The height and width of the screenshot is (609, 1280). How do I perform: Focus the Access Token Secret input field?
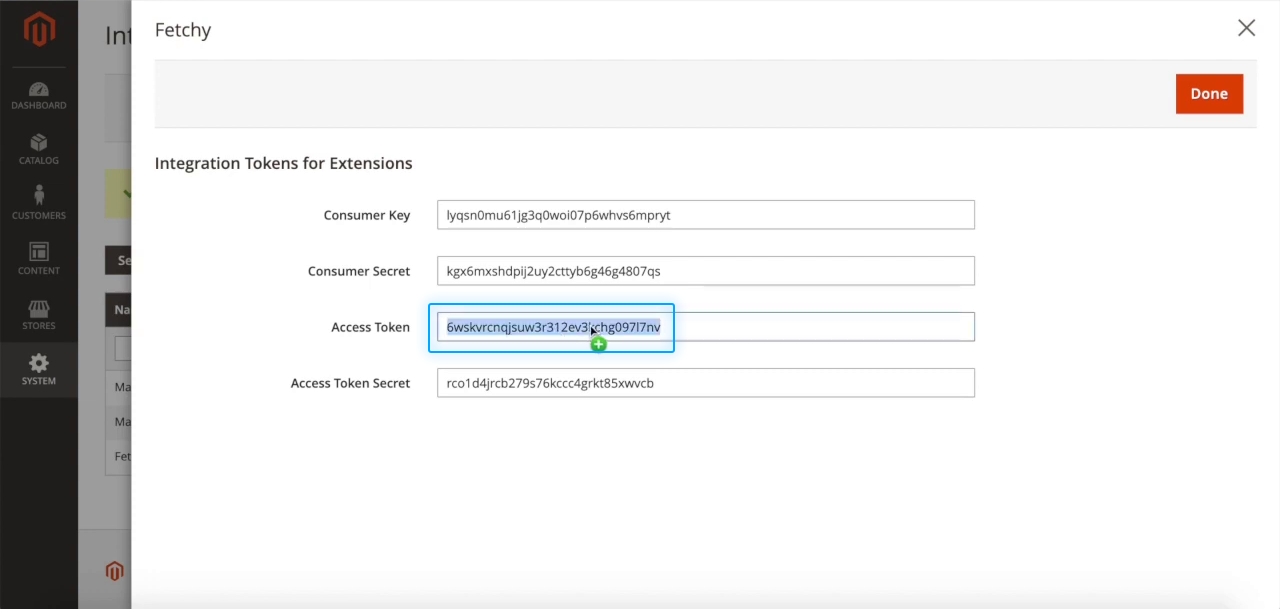[706, 383]
